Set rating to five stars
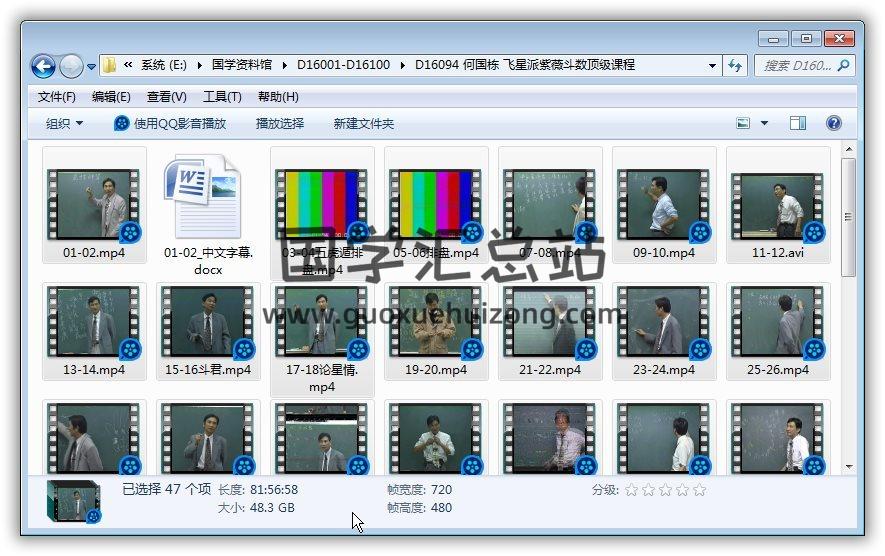The image size is (885, 556). (699, 490)
